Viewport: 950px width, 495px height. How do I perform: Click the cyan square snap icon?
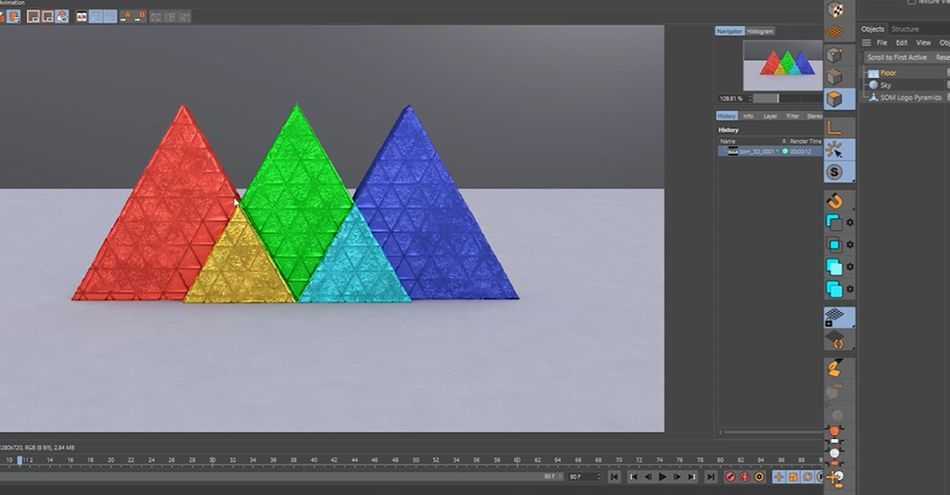click(x=834, y=245)
